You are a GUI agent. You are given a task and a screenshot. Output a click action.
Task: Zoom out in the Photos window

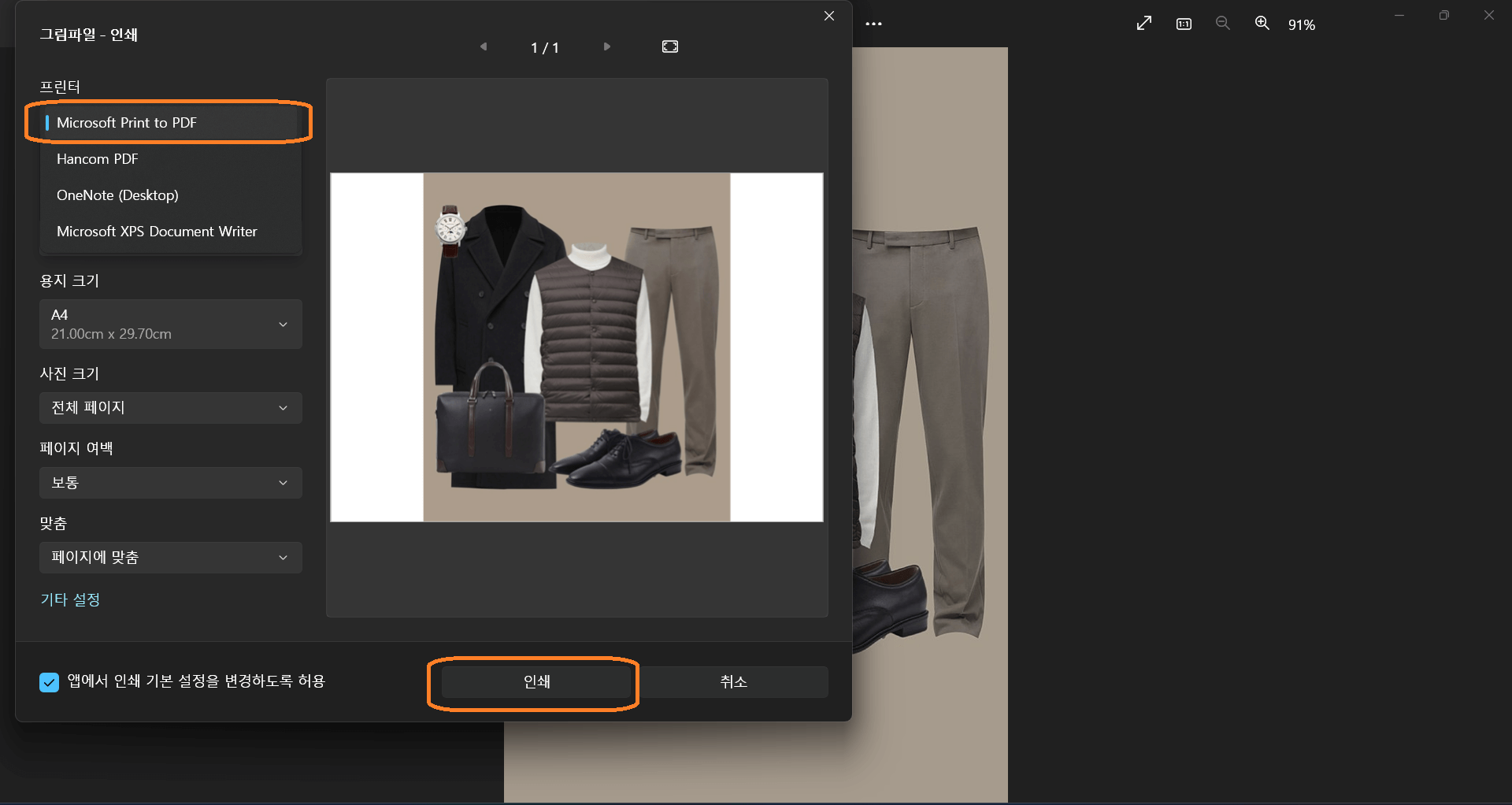1223,24
